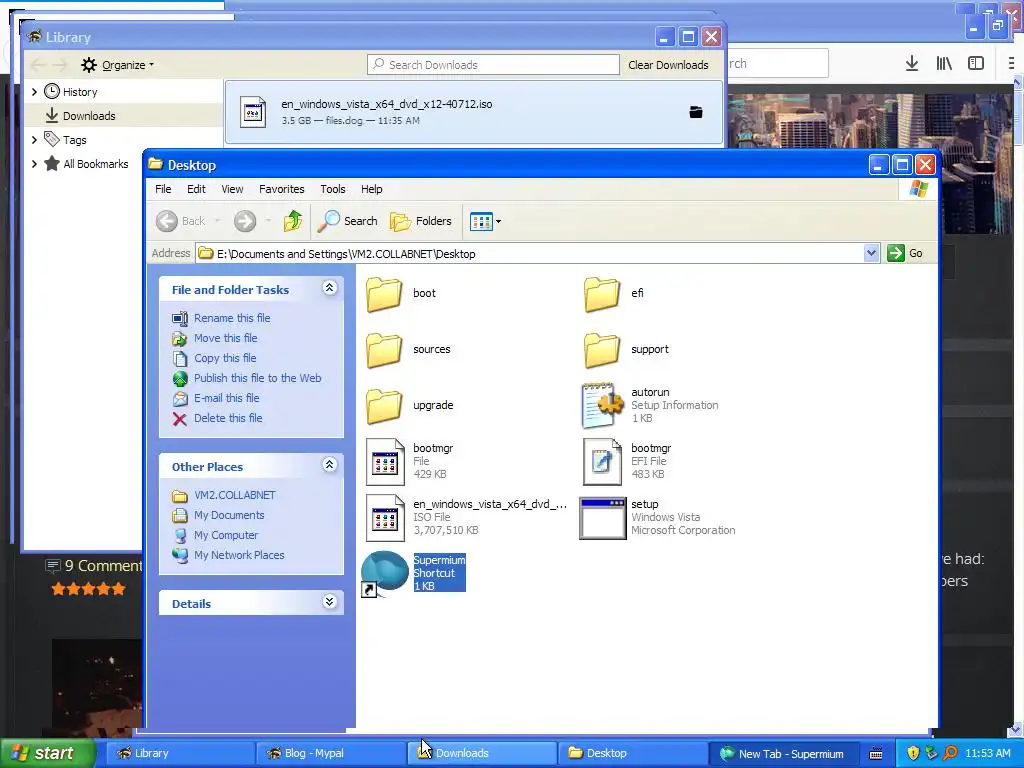Switch to New Tab - Supermium taskbar button

pyautogui.click(x=783, y=753)
